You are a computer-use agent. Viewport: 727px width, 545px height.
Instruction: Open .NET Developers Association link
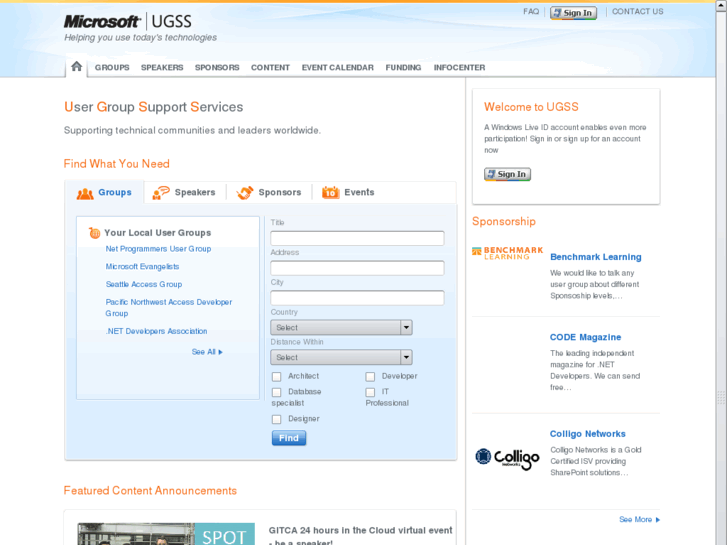[156, 331]
